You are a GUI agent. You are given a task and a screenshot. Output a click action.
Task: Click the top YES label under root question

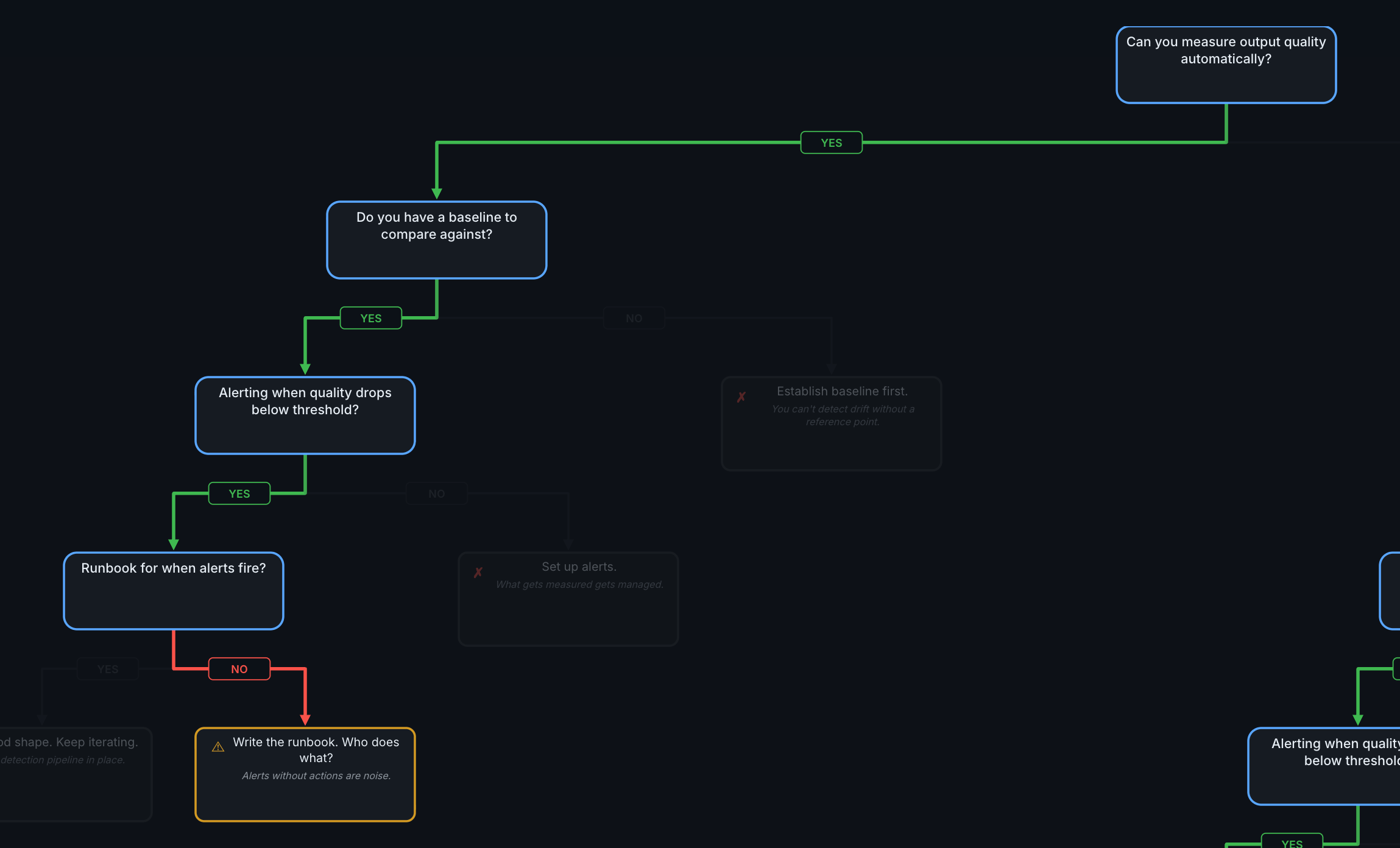click(831, 143)
